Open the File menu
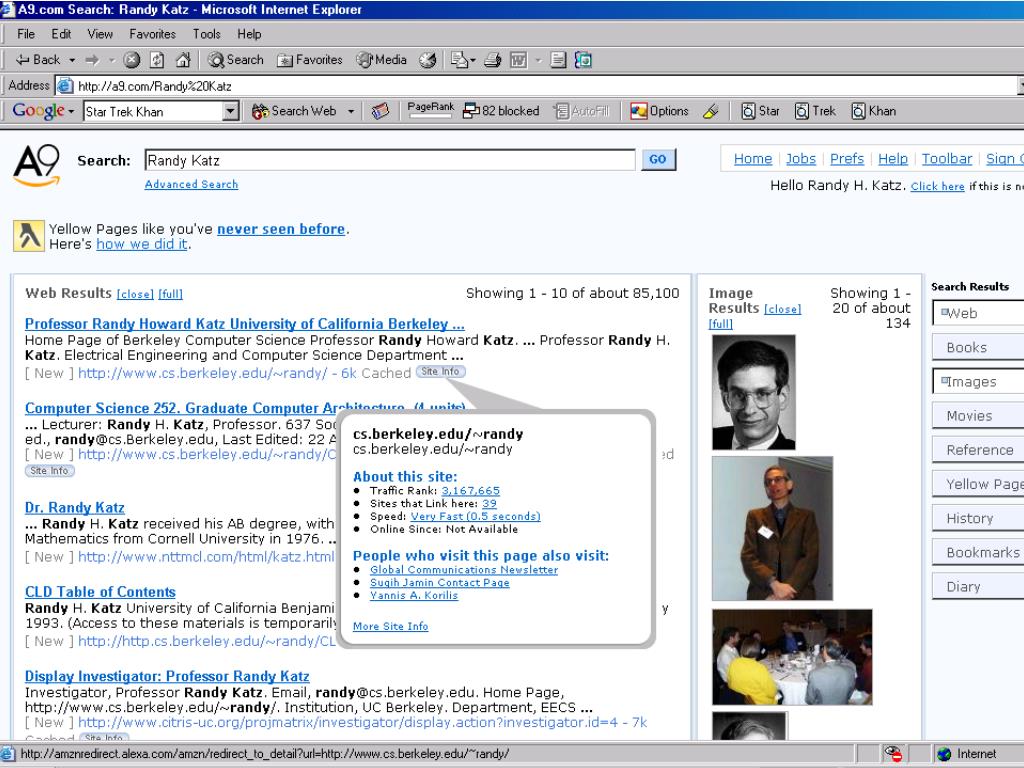1024x768 pixels. [26, 34]
